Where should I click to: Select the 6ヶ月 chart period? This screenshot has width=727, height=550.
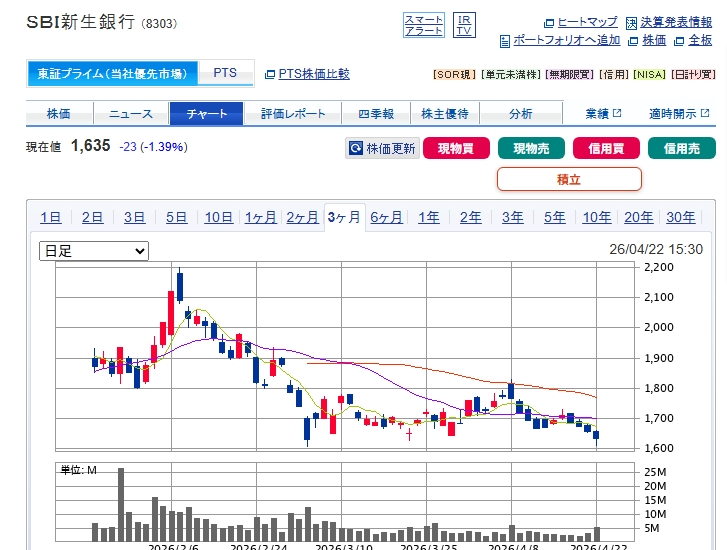[x=386, y=218]
